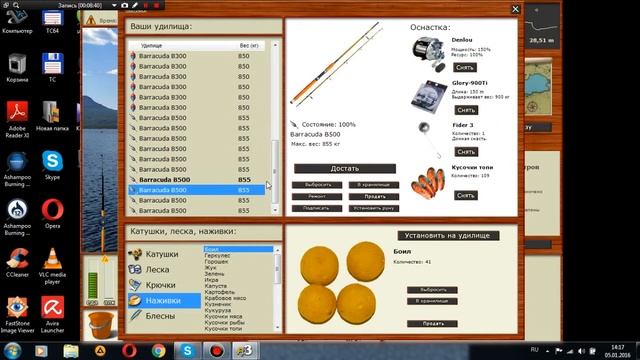Open Opera desktop shortcut
This screenshot has width=640, height=360.
click(x=52, y=214)
